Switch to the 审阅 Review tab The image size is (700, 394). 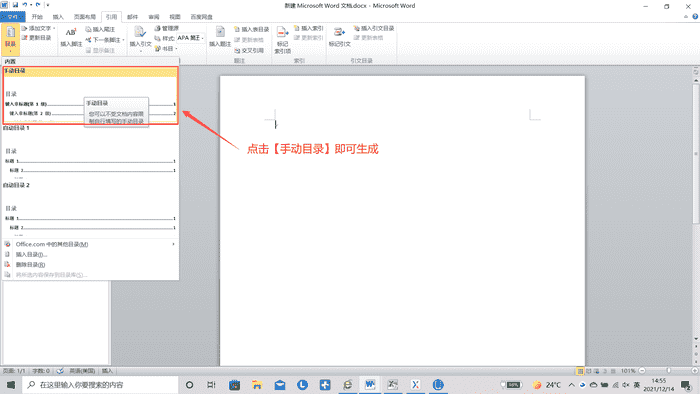(x=154, y=17)
